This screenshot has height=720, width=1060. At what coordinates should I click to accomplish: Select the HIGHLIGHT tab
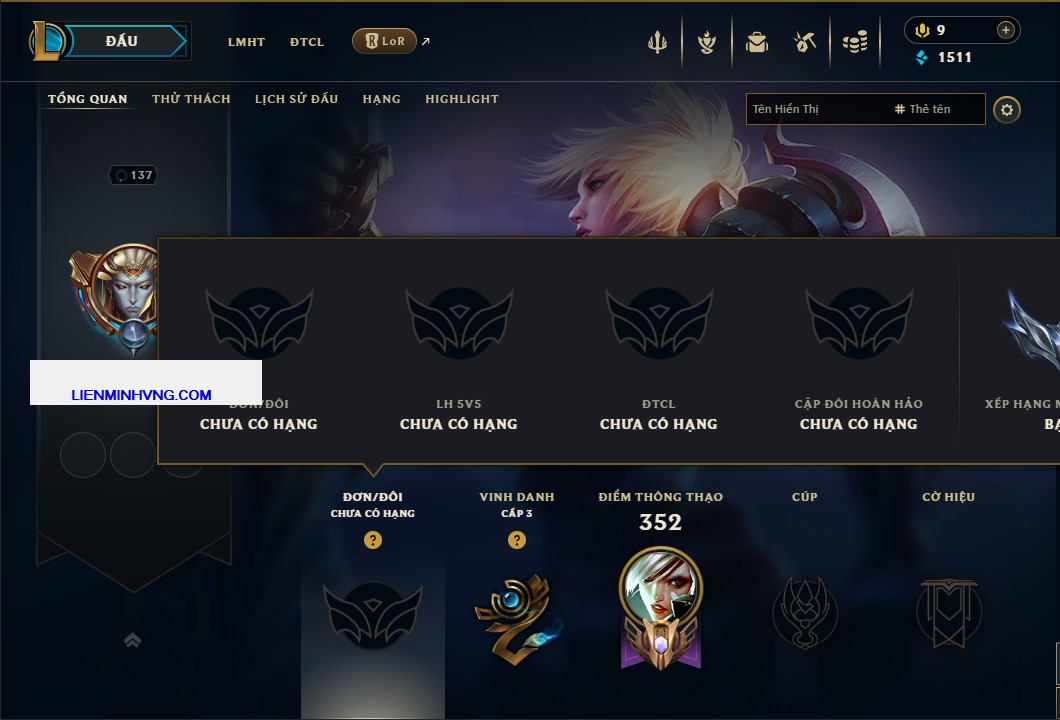(462, 99)
